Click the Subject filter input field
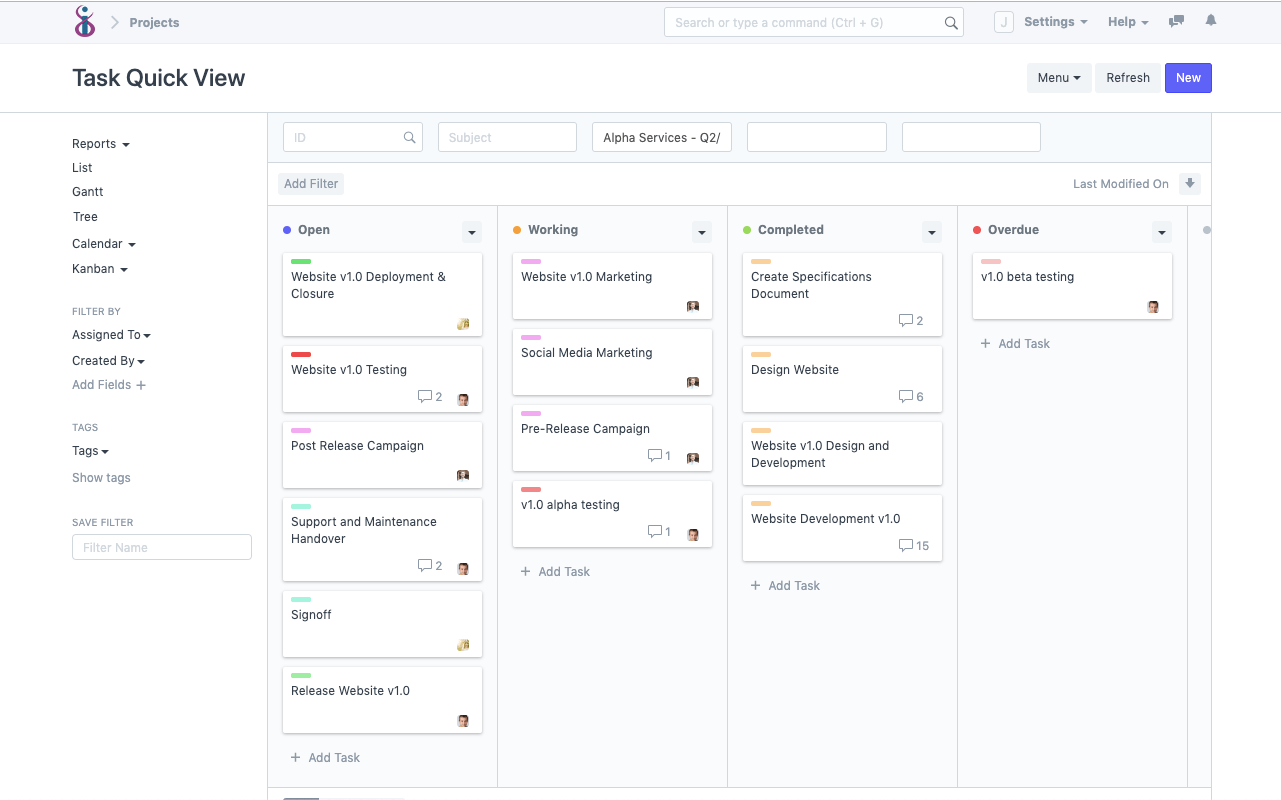The width and height of the screenshot is (1281, 800). tap(507, 137)
